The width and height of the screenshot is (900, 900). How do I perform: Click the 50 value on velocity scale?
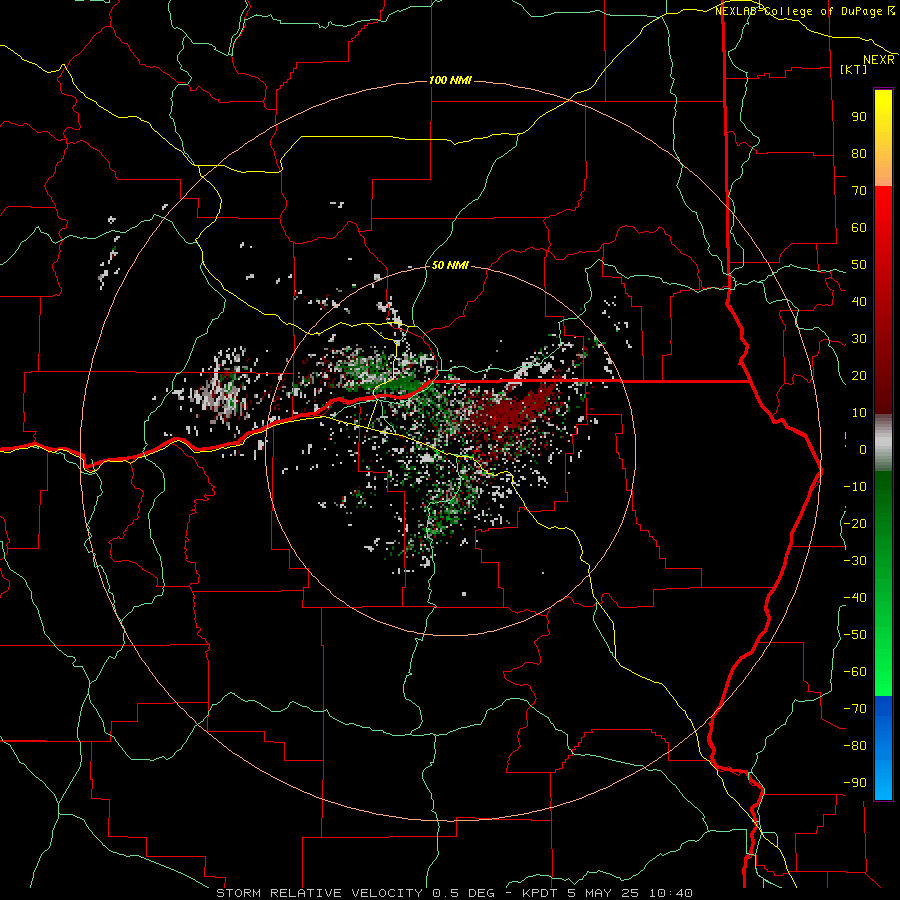[859, 265]
